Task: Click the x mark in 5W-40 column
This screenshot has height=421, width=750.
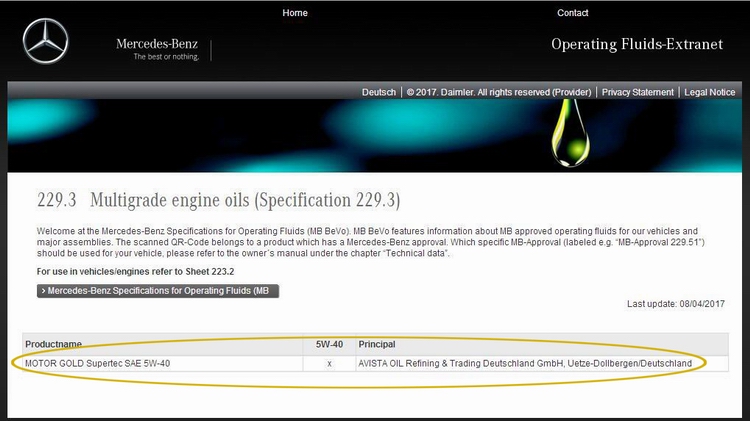Action: coord(329,364)
